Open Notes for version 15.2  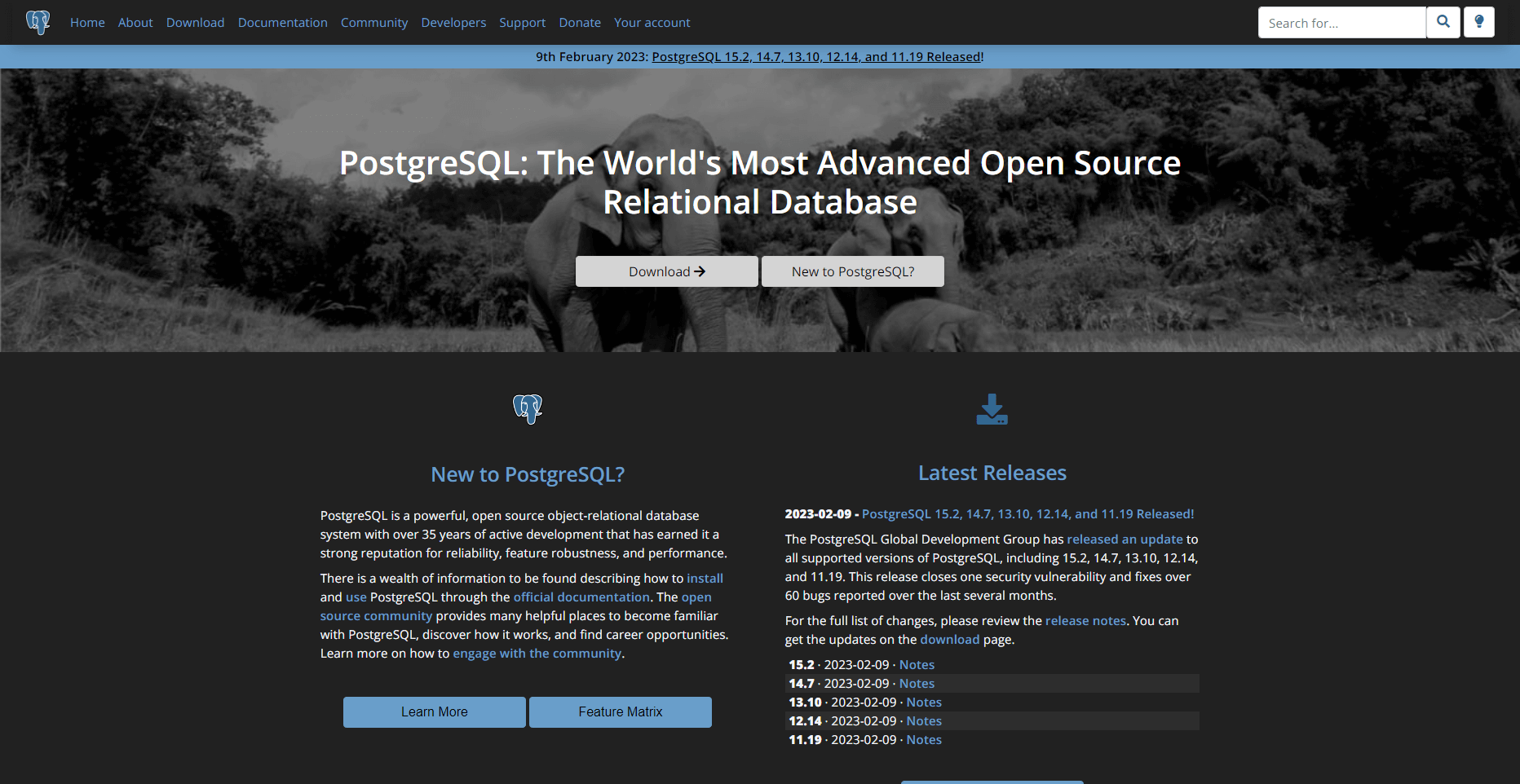(917, 665)
